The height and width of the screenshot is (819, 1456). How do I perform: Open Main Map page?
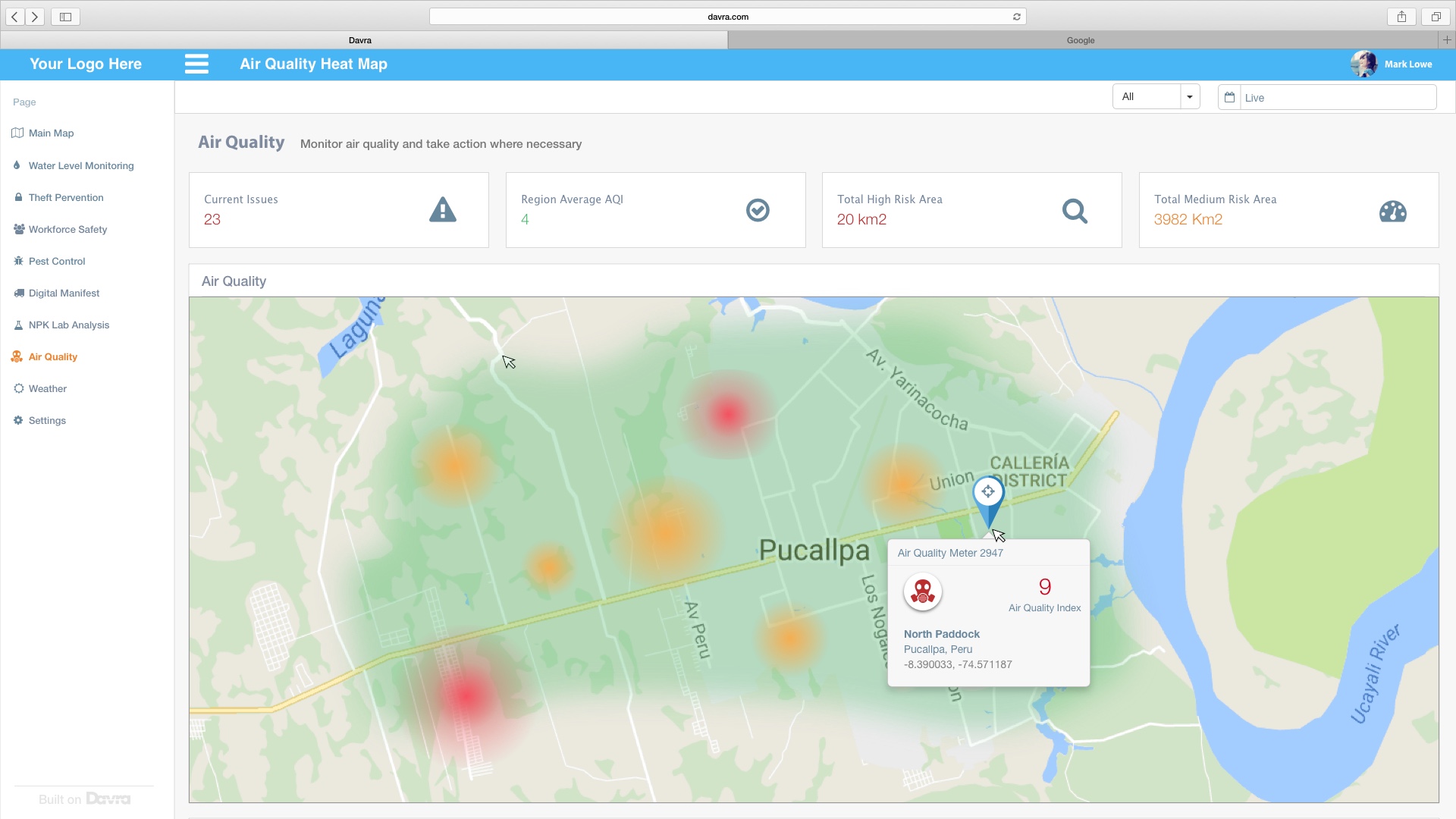(x=52, y=133)
